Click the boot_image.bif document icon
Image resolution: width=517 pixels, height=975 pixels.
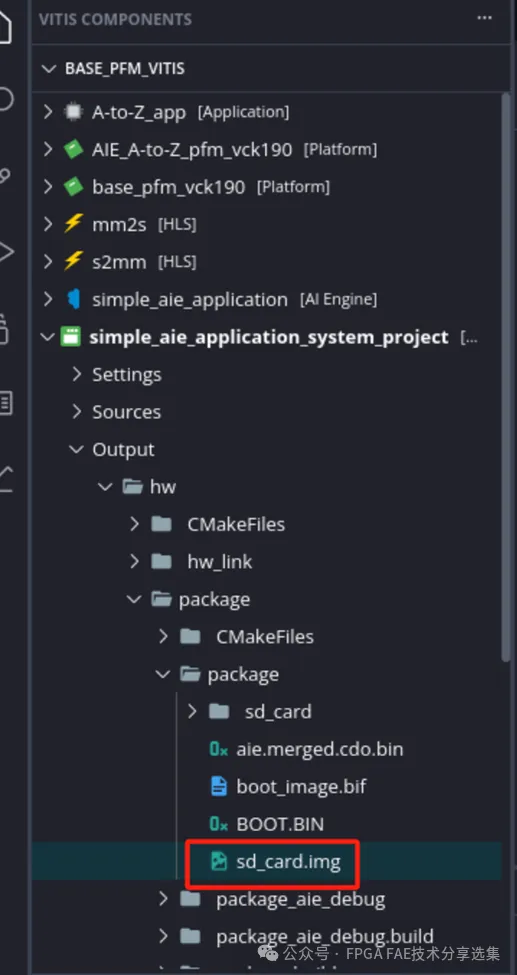pyautogui.click(x=218, y=787)
